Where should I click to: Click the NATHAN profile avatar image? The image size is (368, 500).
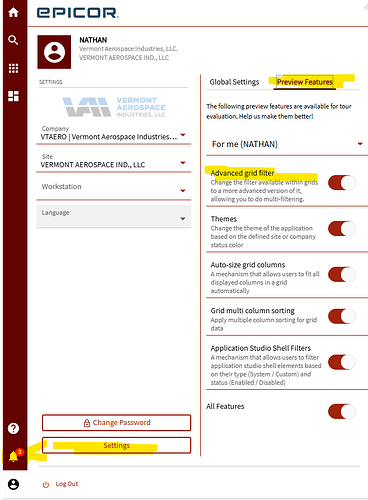pyautogui.click(x=54, y=52)
